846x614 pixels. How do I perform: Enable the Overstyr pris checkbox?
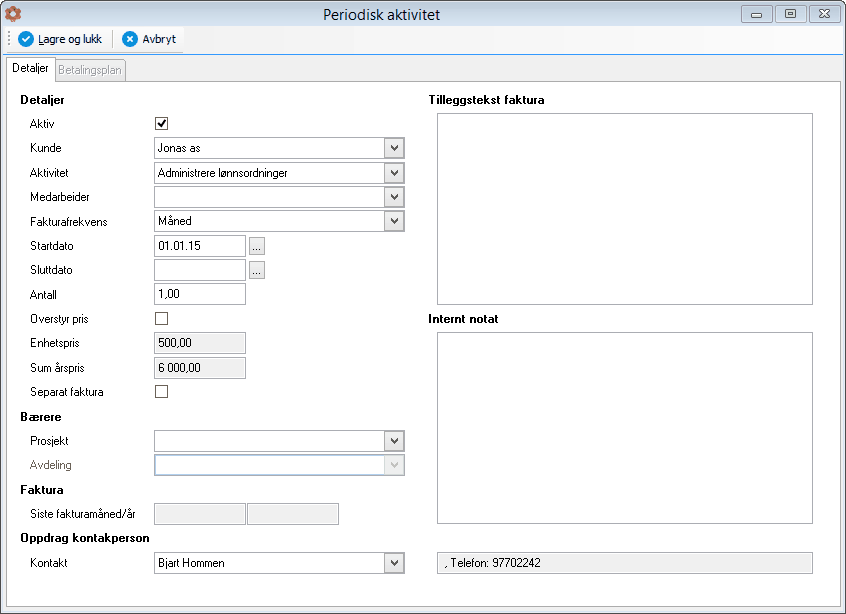click(161, 318)
